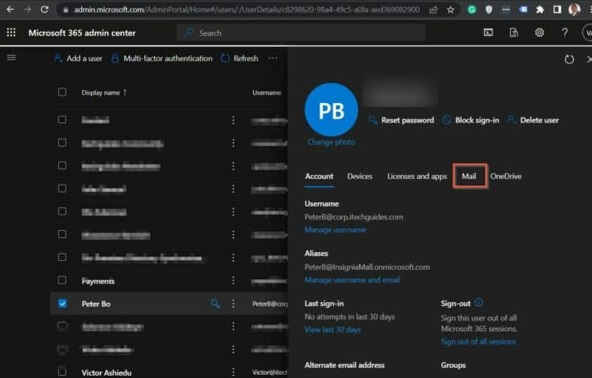
Task: Click Manage username and email link
Action: pos(352,280)
